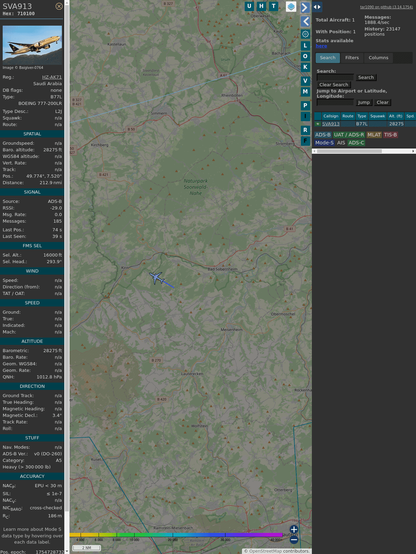Toggle the O map button
This screenshot has width=416, height=554.
[305, 56]
